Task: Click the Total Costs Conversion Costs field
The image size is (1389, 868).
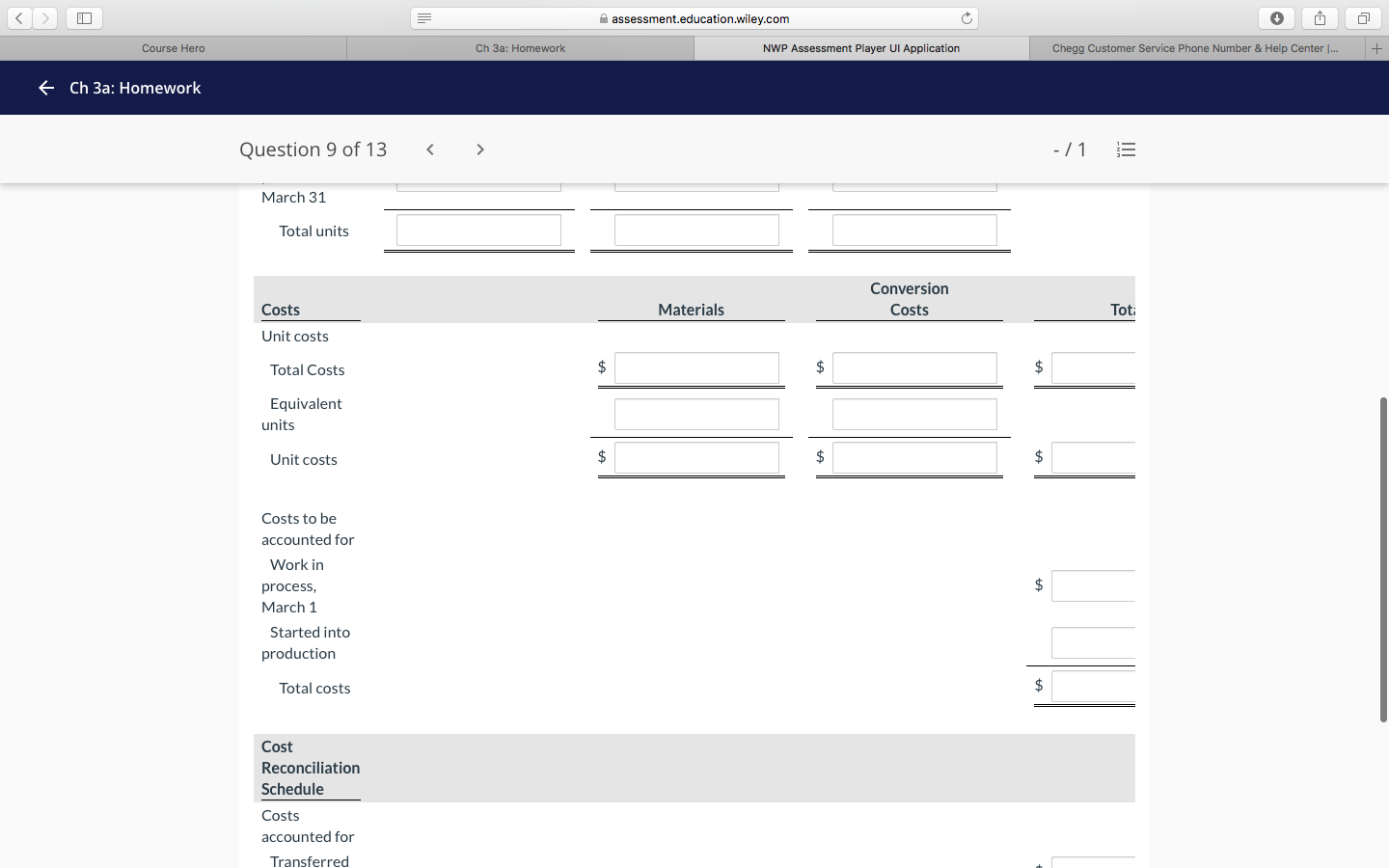Action: [x=914, y=368]
